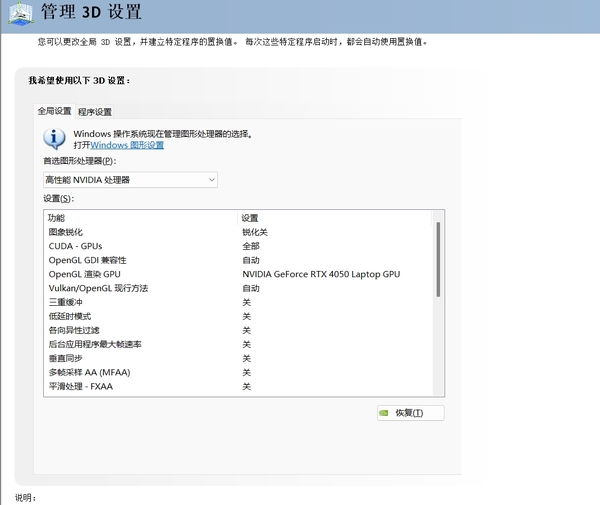This screenshot has width=600, height=505.
Task: Click the 管理 3D 设置 header icon
Action: 20,14
